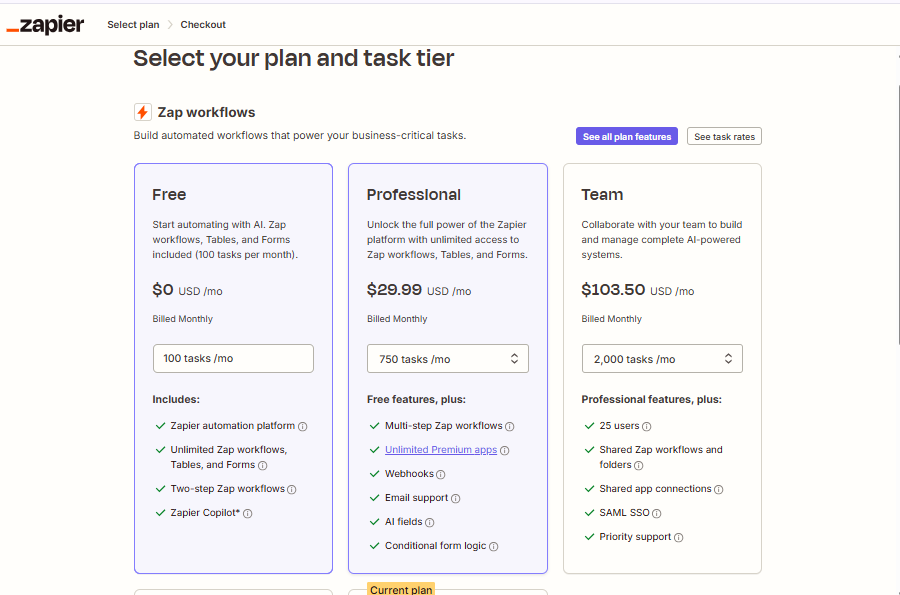Click the Zapier Copilot feature text
Viewport: 900px width, 595px height.
205,513
